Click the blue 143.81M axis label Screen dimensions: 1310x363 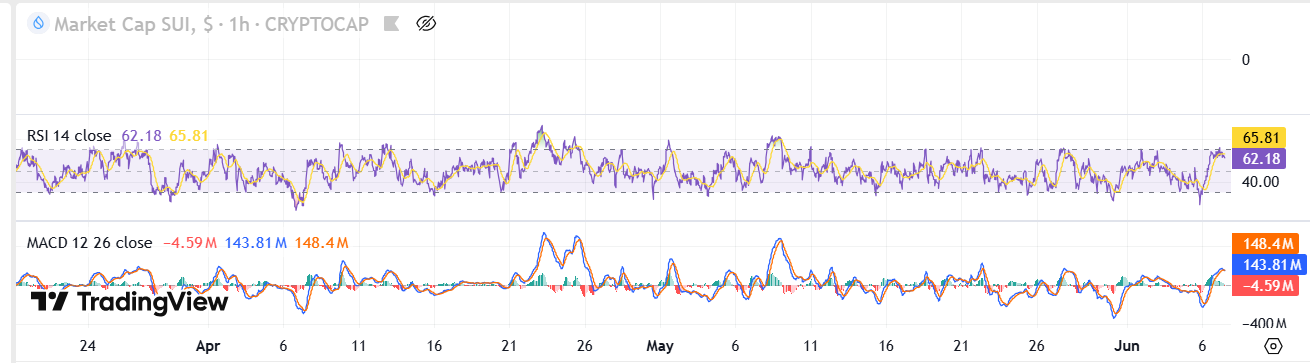click(1268, 264)
